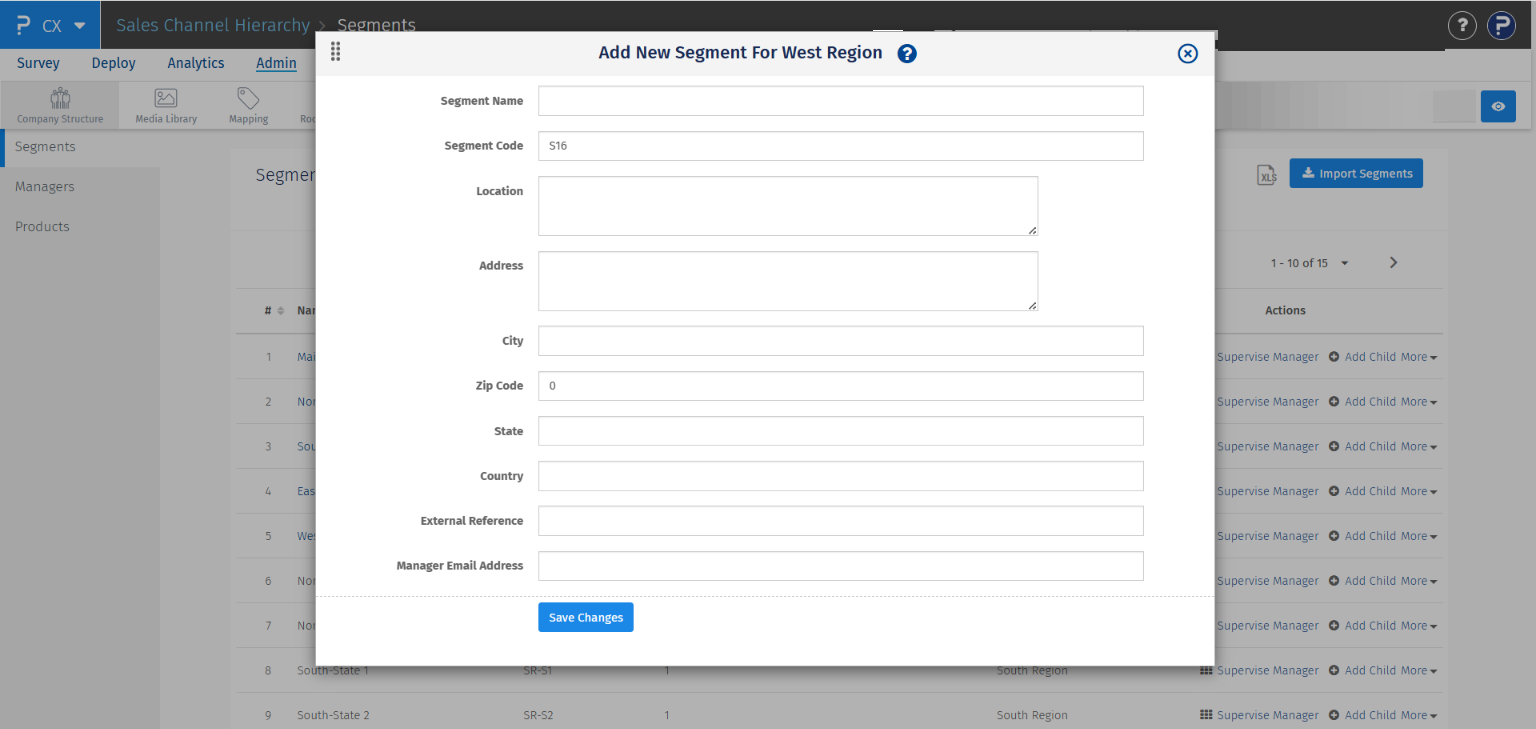Click the help icon beside the dialog title
Screen dimensions: 1536x729
907,53
